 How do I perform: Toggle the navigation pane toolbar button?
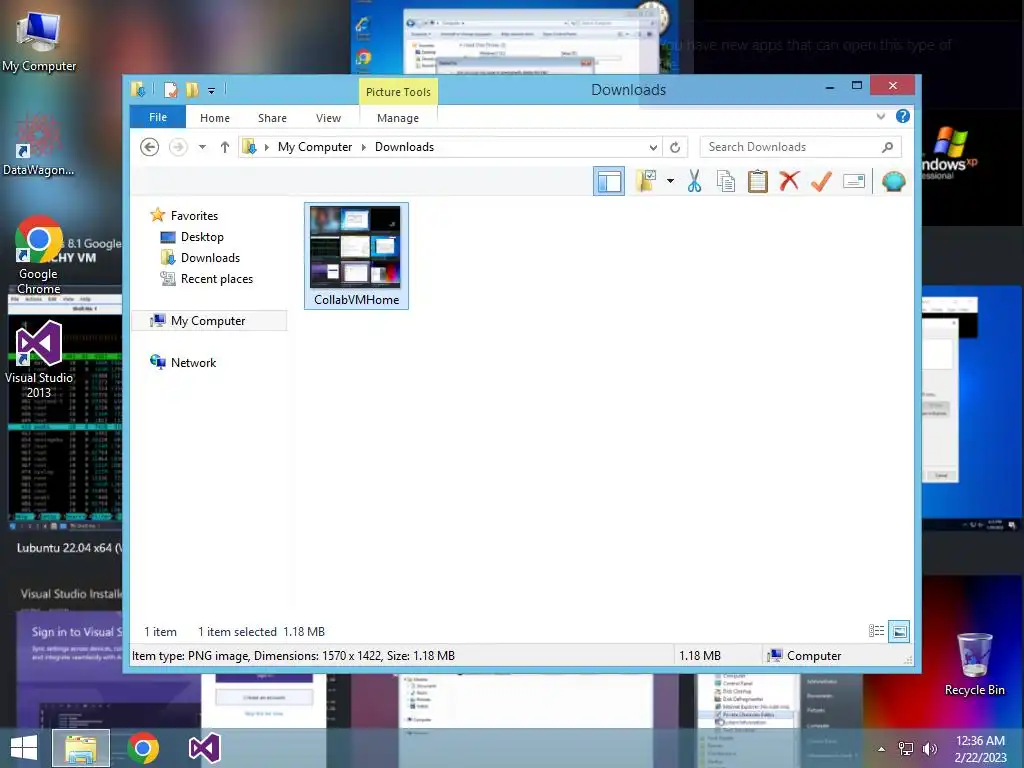[x=609, y=181]
